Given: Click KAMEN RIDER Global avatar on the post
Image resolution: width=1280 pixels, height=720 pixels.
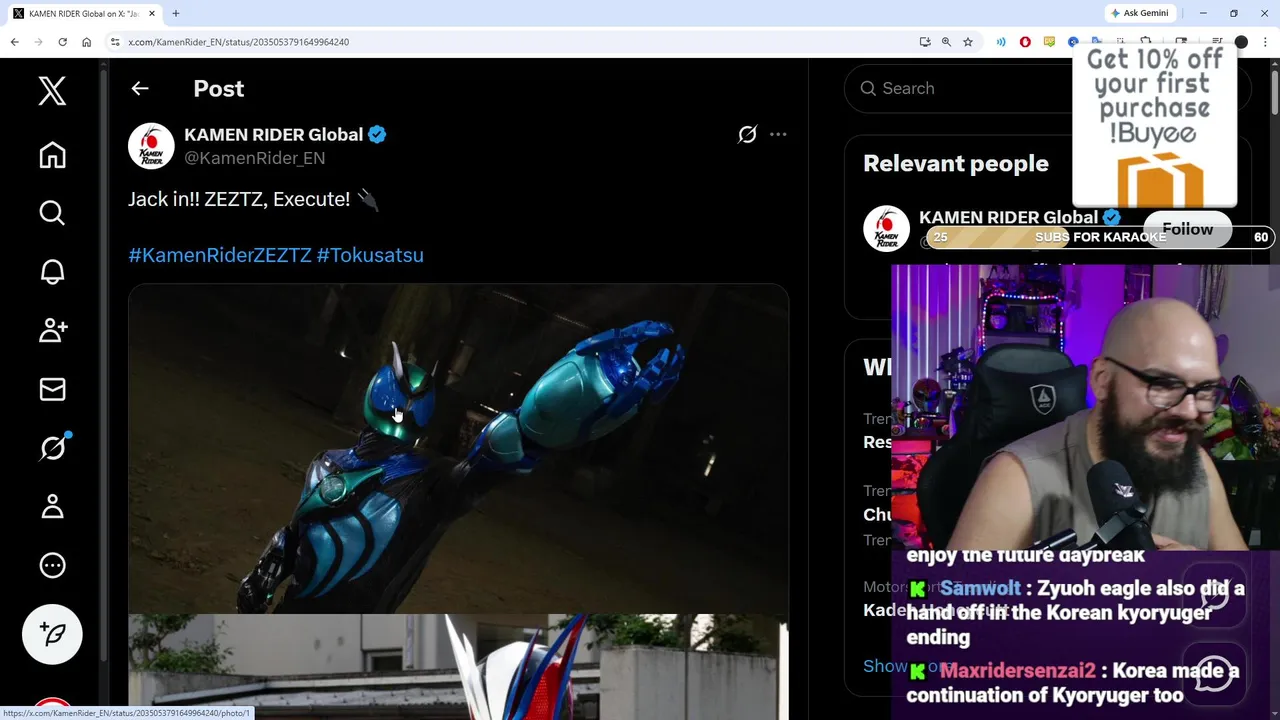Looking at the screenshot, I should (151, 146).
